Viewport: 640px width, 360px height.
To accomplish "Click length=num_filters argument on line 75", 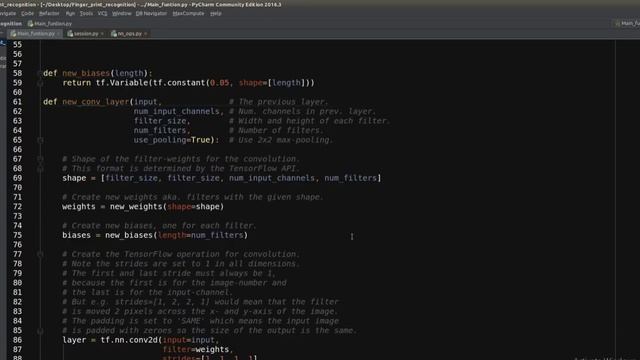I will [x=200, y=235].
